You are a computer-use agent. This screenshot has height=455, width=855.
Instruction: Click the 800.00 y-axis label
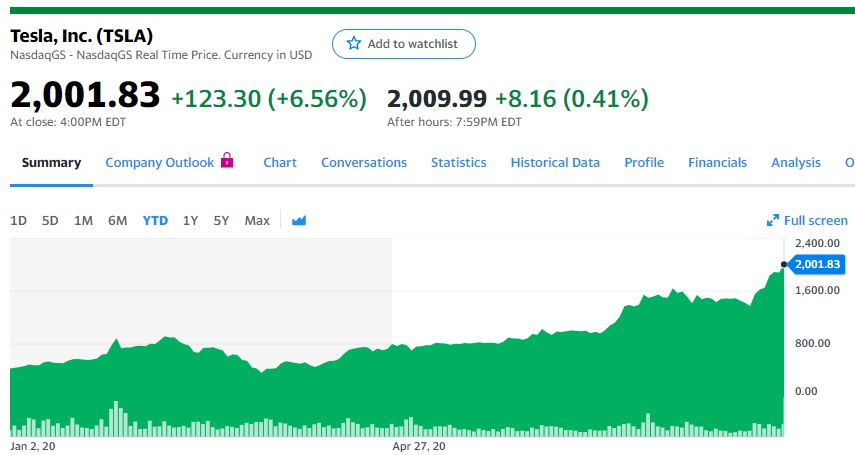tap(812, 343)
